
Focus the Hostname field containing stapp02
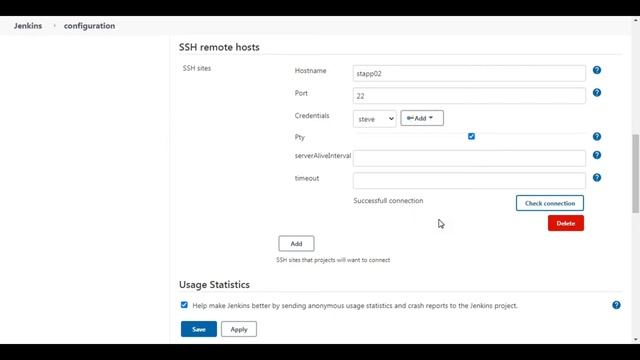pos(469,73)
